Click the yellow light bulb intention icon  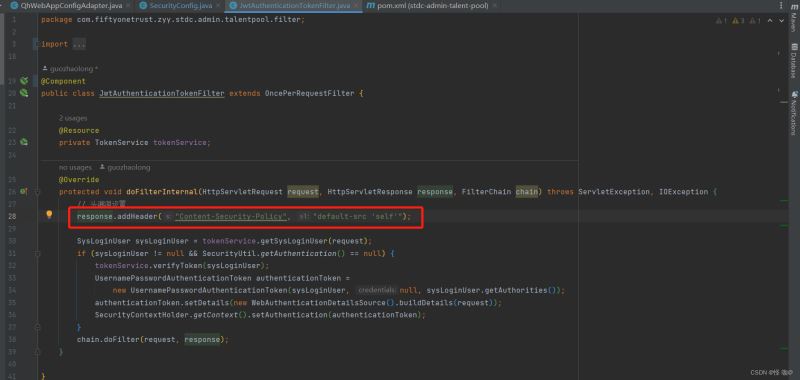(x=49, y=215)
